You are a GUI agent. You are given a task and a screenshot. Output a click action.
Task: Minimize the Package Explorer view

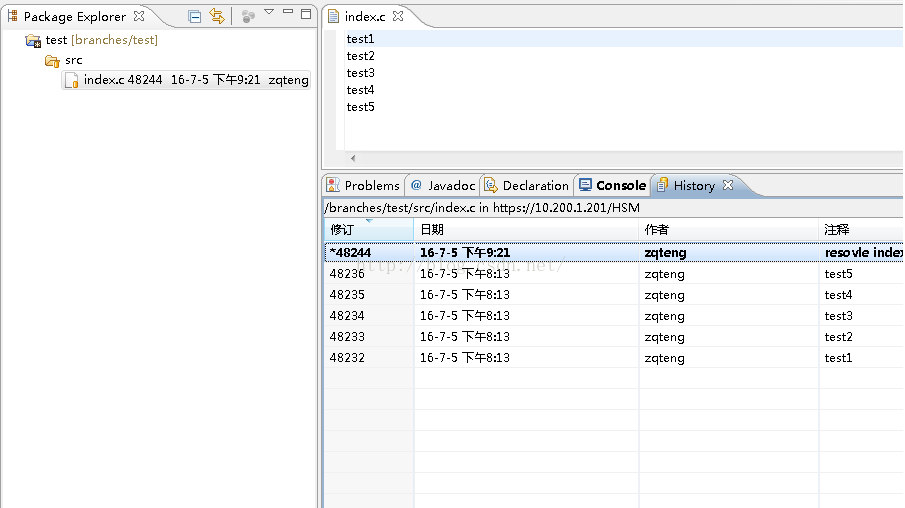288,12
